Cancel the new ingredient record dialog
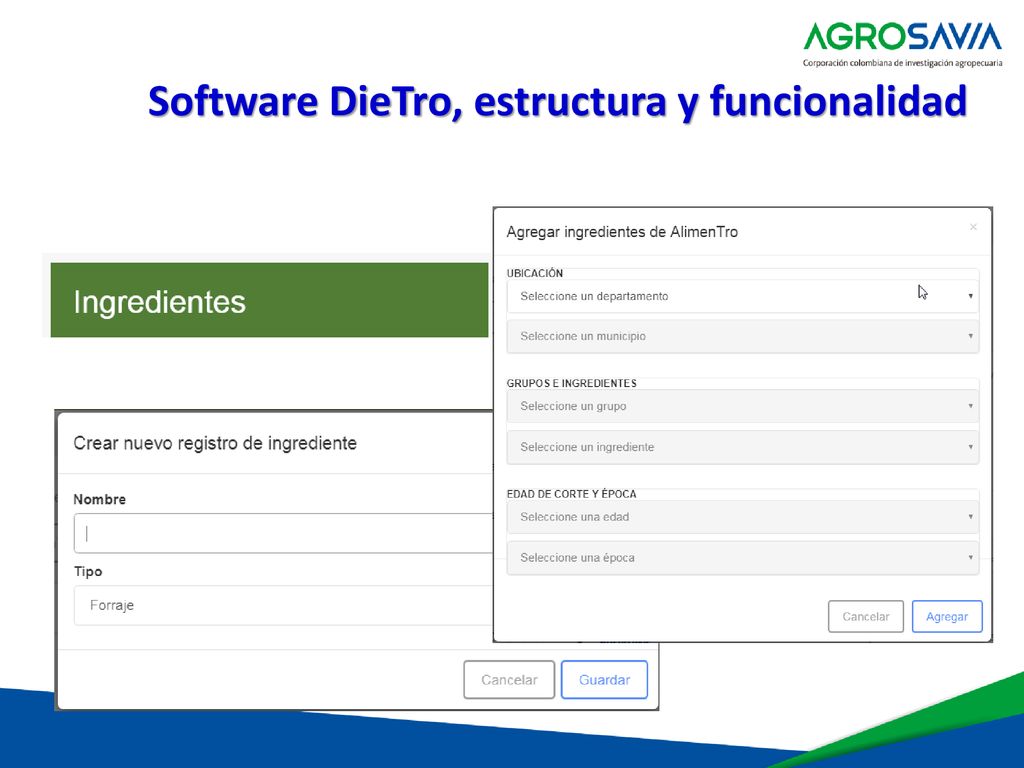The image size is (1024, 768). point(509,680)
